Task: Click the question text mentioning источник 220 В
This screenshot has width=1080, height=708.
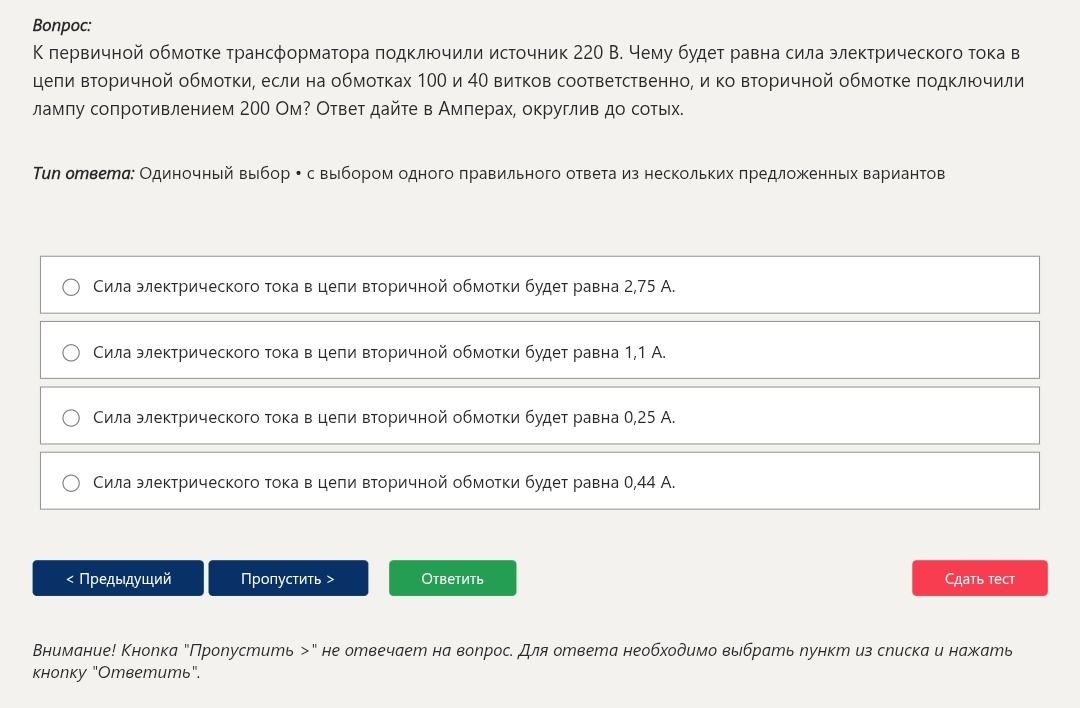Action: click(528, 81)
